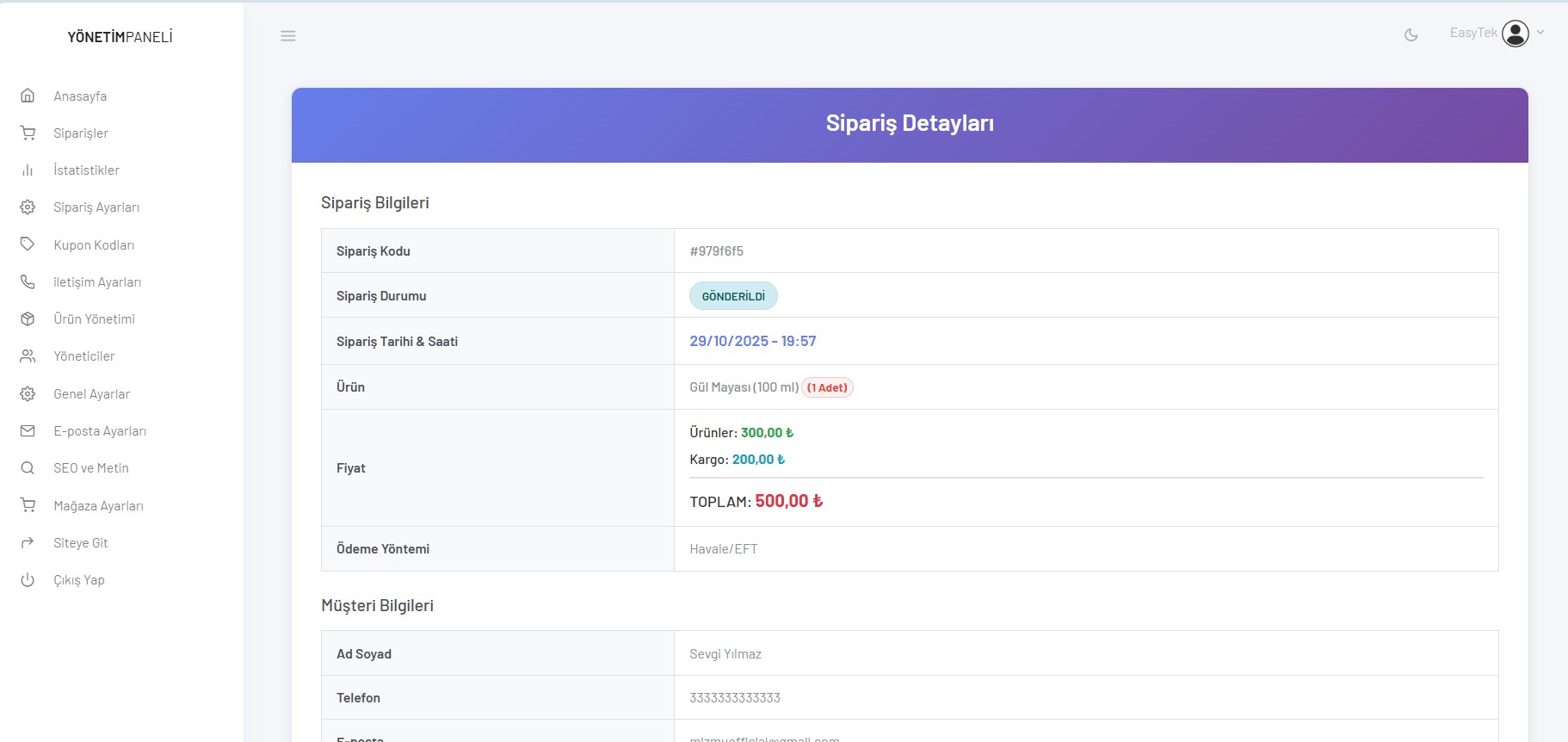Viewport: 1568px width, 742px height.
Task: Open the Kupon Kodları menu item
Action: pyautogui.click(x=94, y=245)
